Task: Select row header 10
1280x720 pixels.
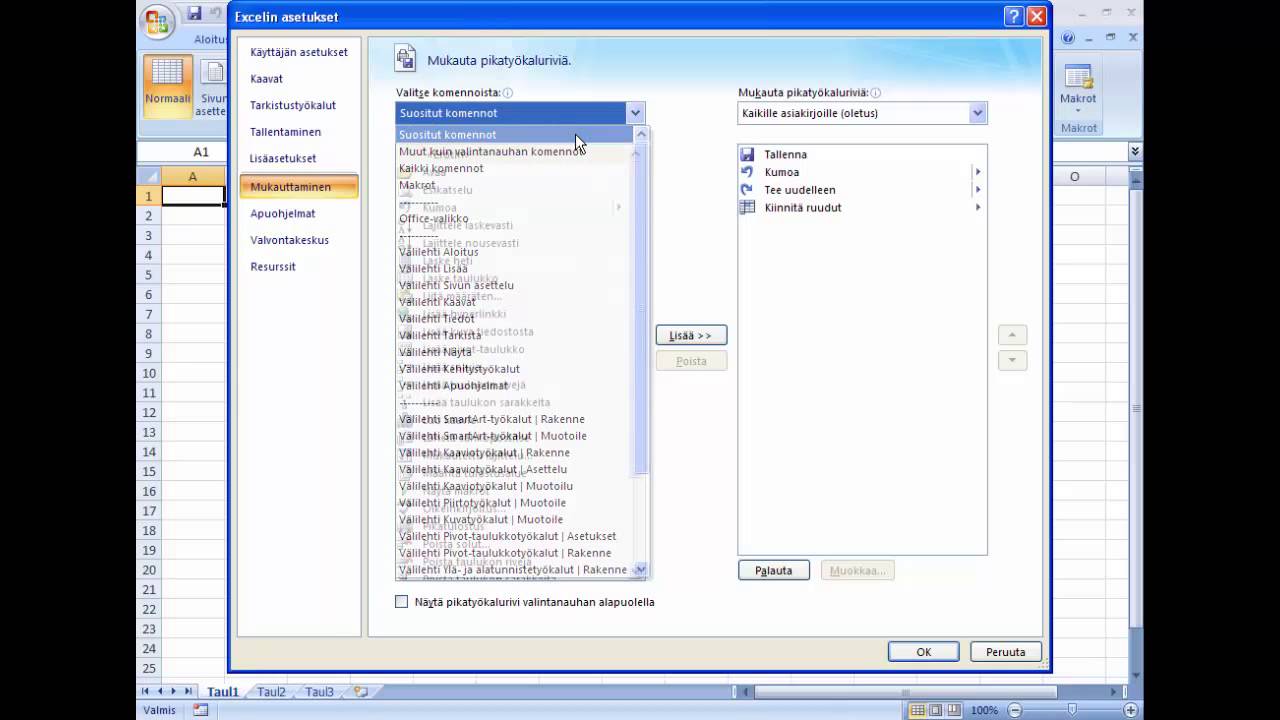Action: [149, 373]
